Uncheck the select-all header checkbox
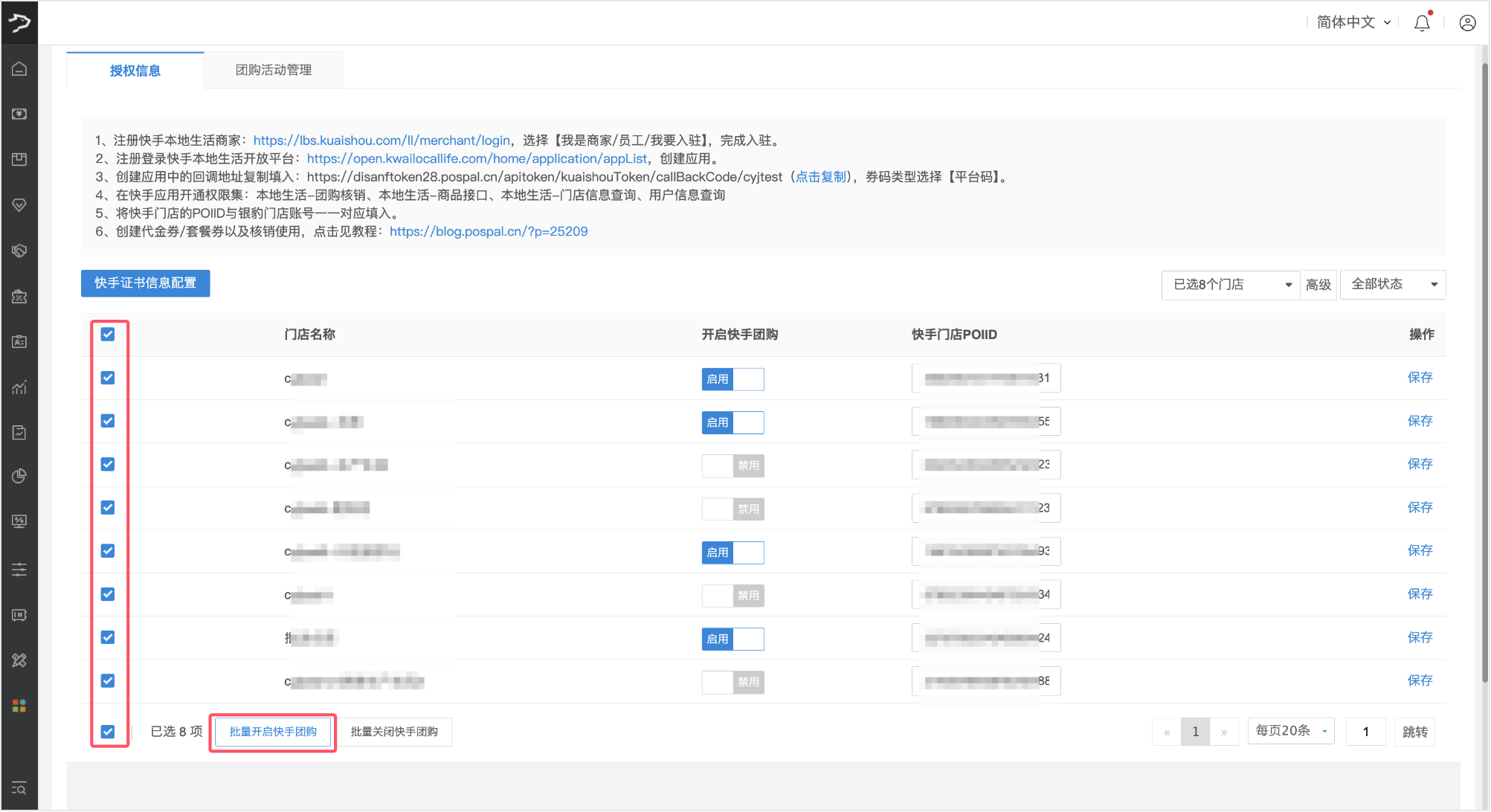Image resolution: width=1491 pixels, height=812 pixels. (108, 334)
